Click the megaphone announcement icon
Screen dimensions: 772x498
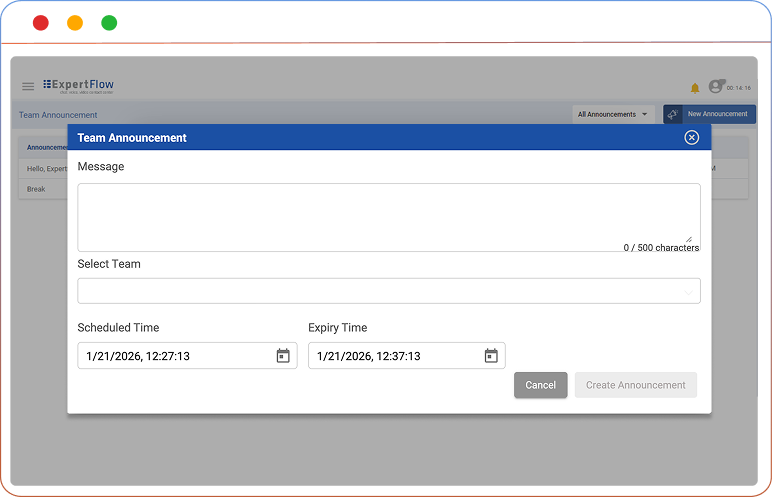click(672, 114)
